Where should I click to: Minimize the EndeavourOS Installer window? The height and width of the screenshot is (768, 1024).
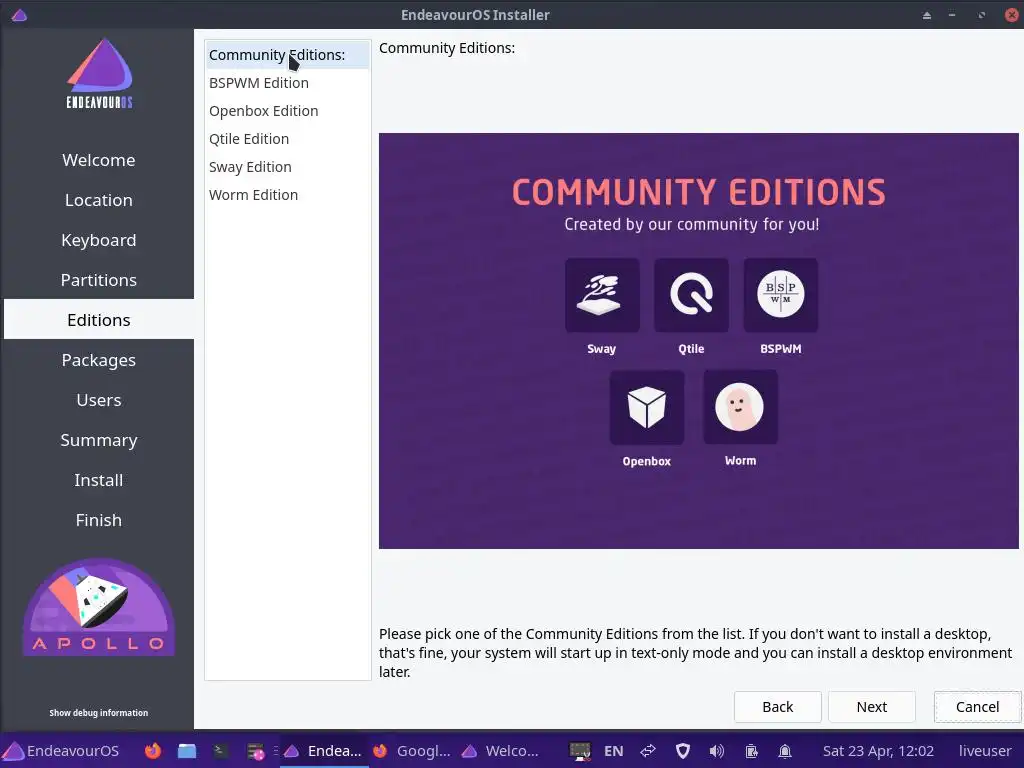click(952, 15)
